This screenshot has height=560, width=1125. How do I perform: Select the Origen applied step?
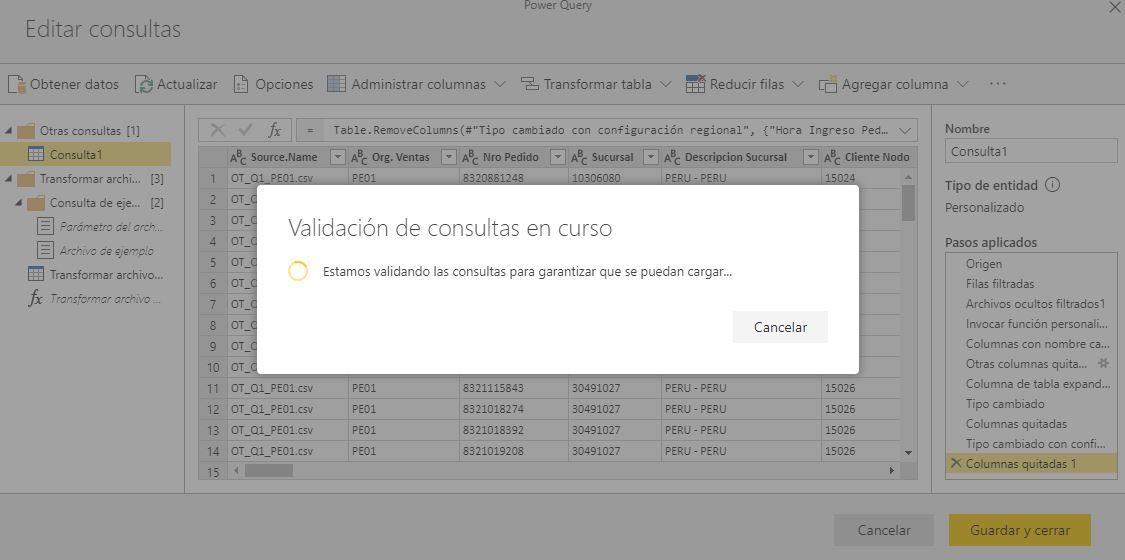pos(1031,264)
